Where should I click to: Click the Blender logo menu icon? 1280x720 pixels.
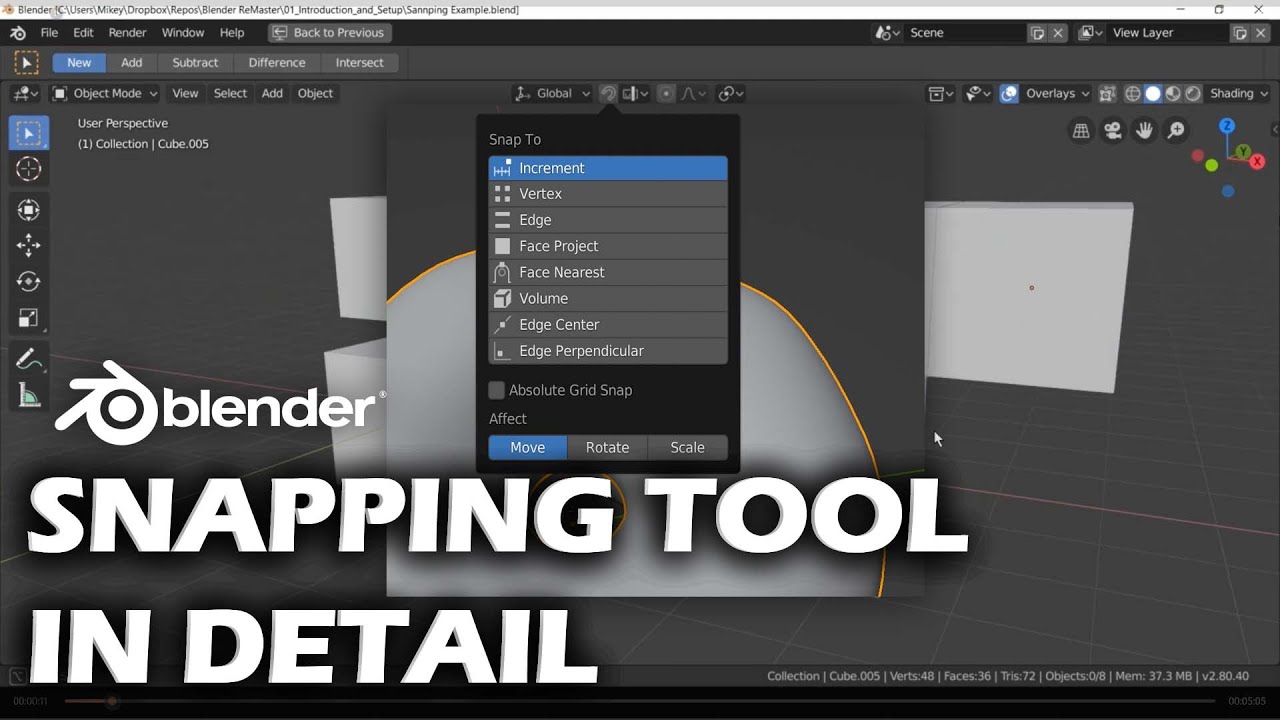coord(18,33)
